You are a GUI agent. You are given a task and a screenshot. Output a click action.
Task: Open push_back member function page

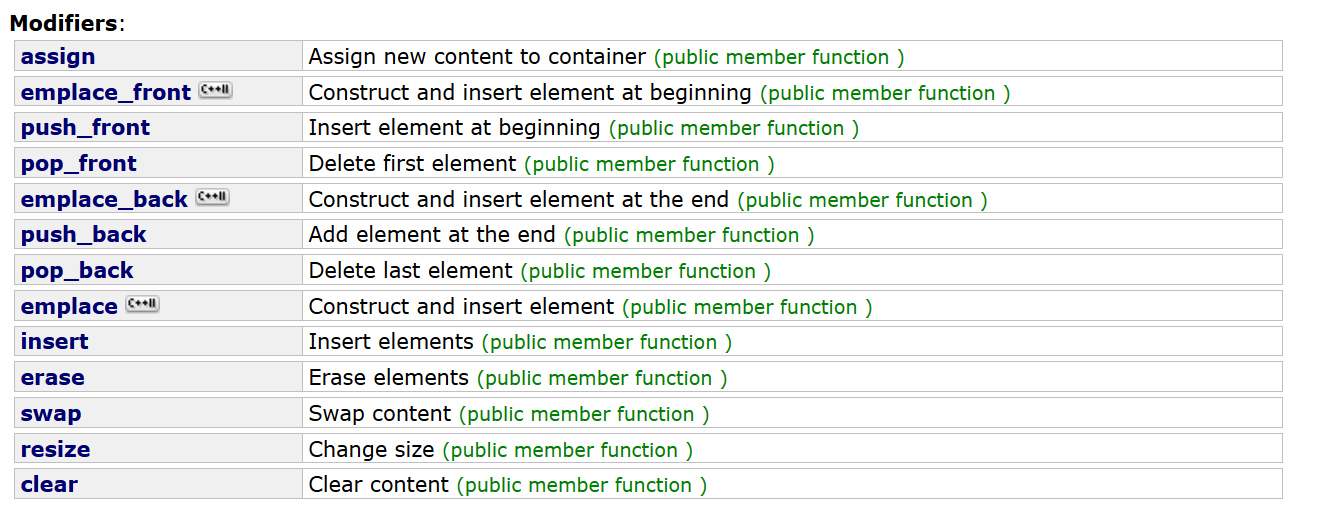[84, 235]
